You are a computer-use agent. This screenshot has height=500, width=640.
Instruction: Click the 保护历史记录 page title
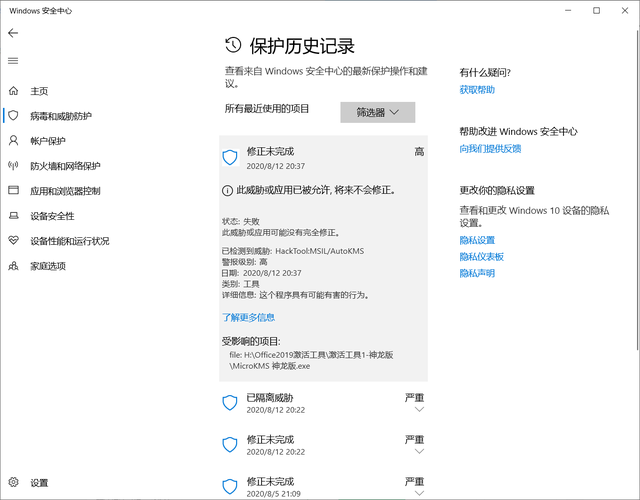click(x=302, y=46)
